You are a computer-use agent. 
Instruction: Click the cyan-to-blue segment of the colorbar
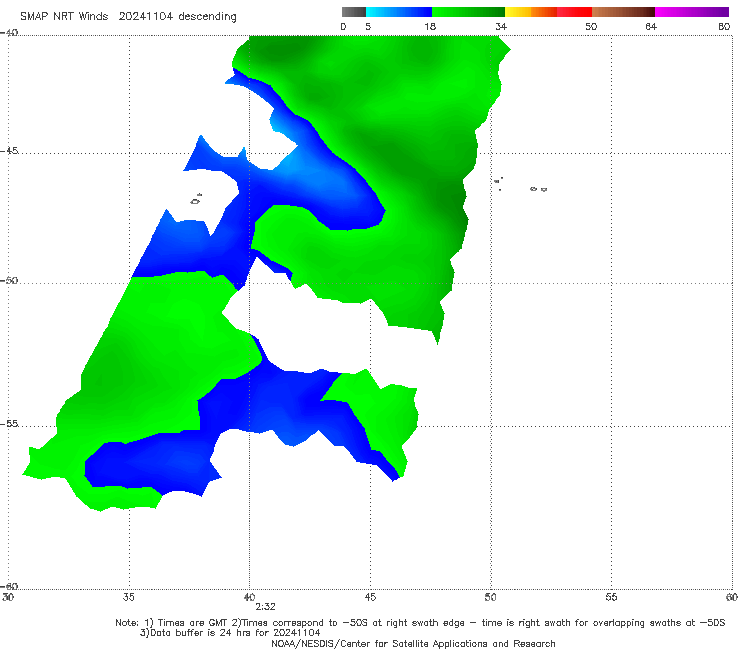tap(399, 12)
